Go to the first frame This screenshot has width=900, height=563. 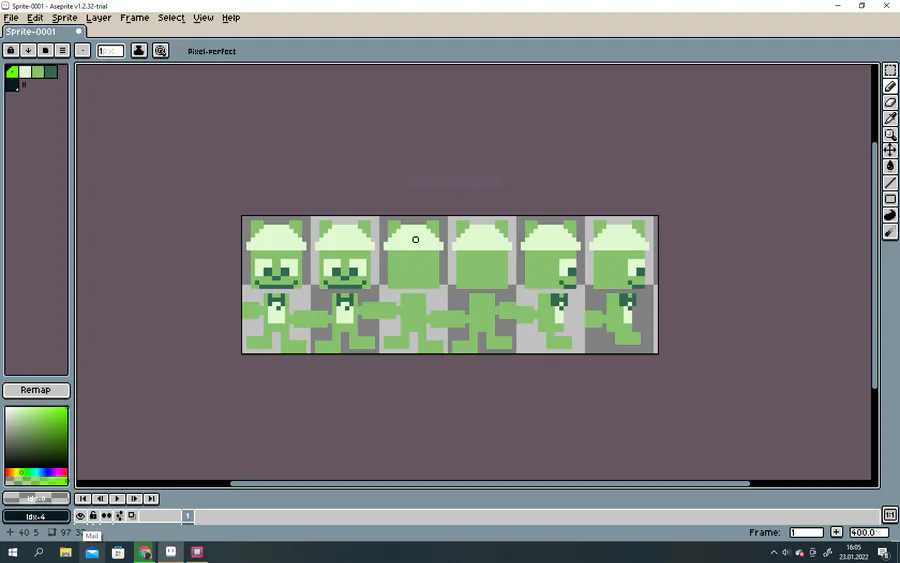click(83, 499)
